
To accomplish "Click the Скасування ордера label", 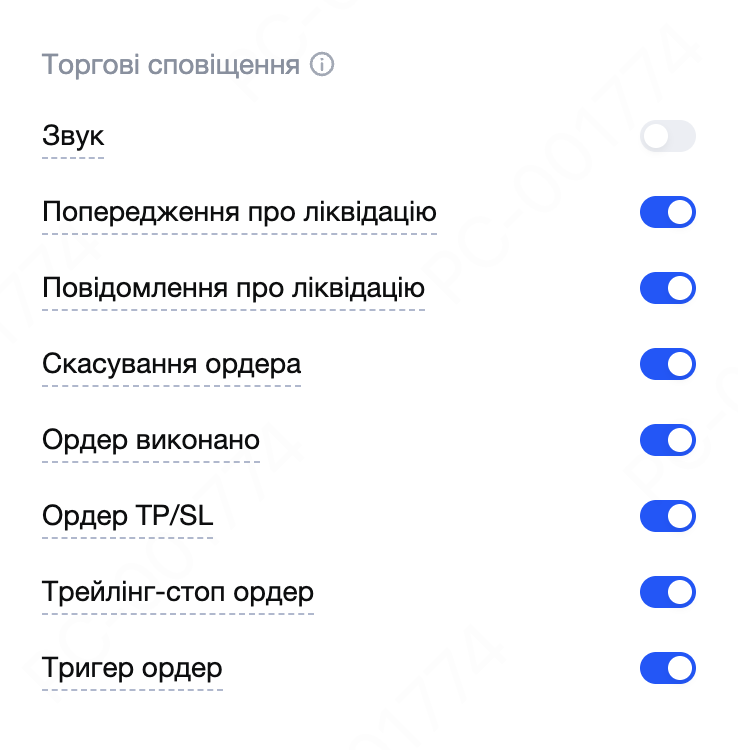I will pyautogui.click(x=171, y=364).
